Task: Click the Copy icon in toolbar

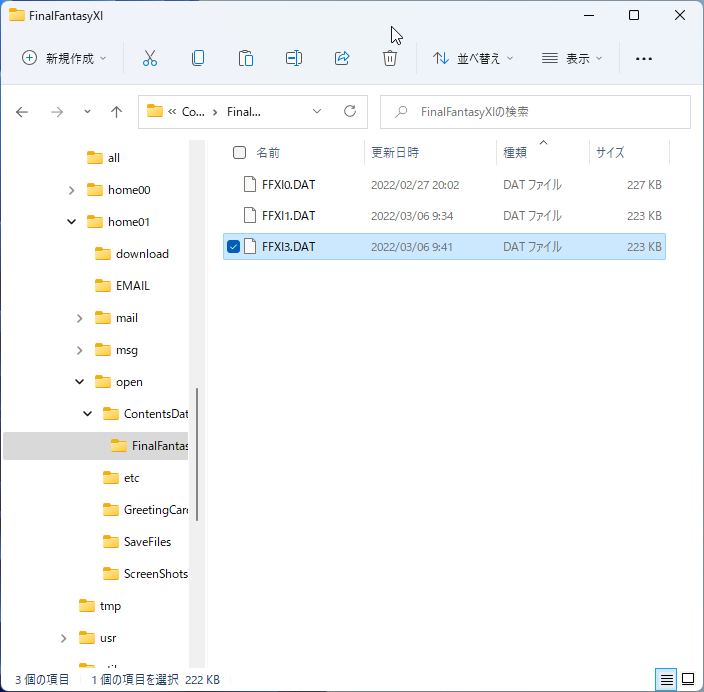Action: click(x=198, y=58)
